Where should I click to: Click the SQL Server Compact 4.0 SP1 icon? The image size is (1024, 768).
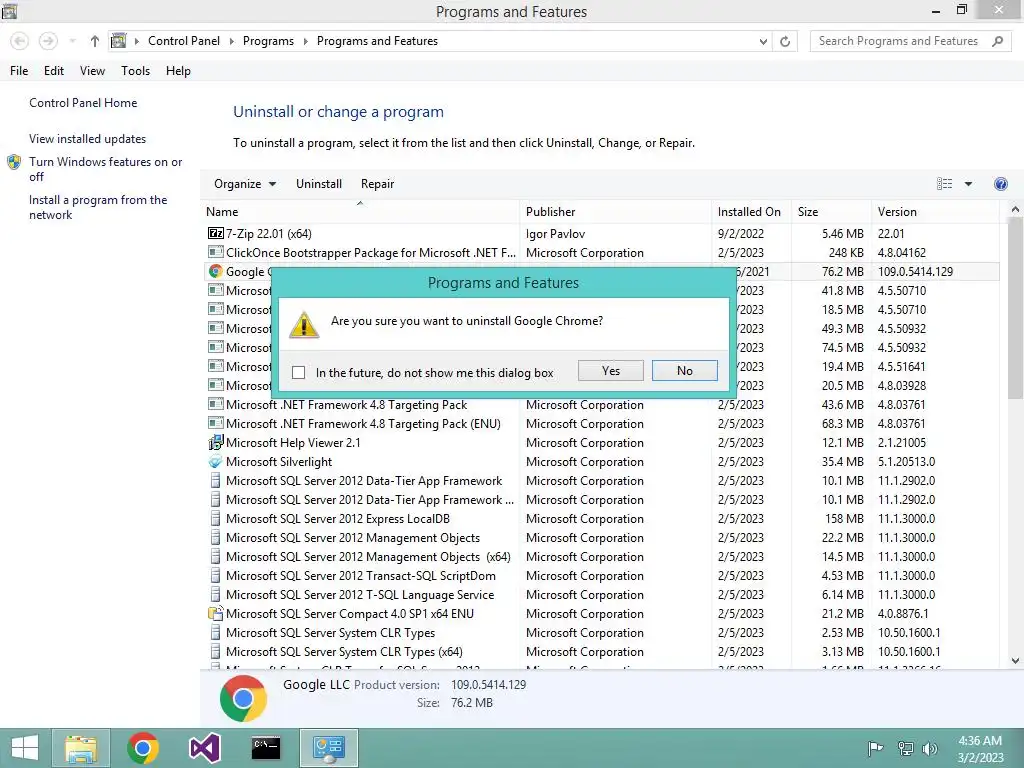[216, 613]
